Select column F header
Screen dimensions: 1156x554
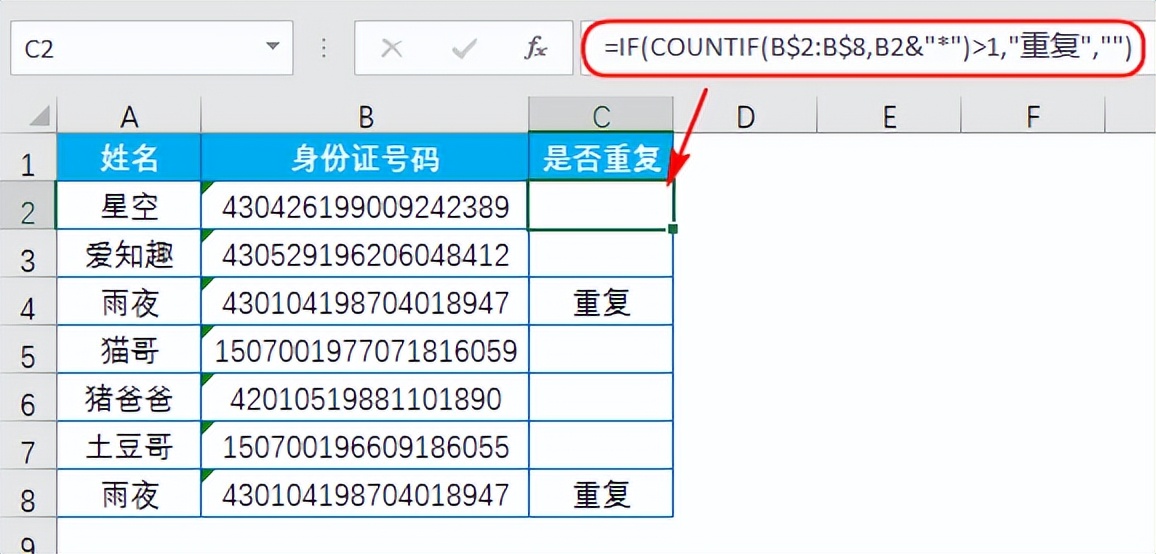click(x=1033, y=116)
